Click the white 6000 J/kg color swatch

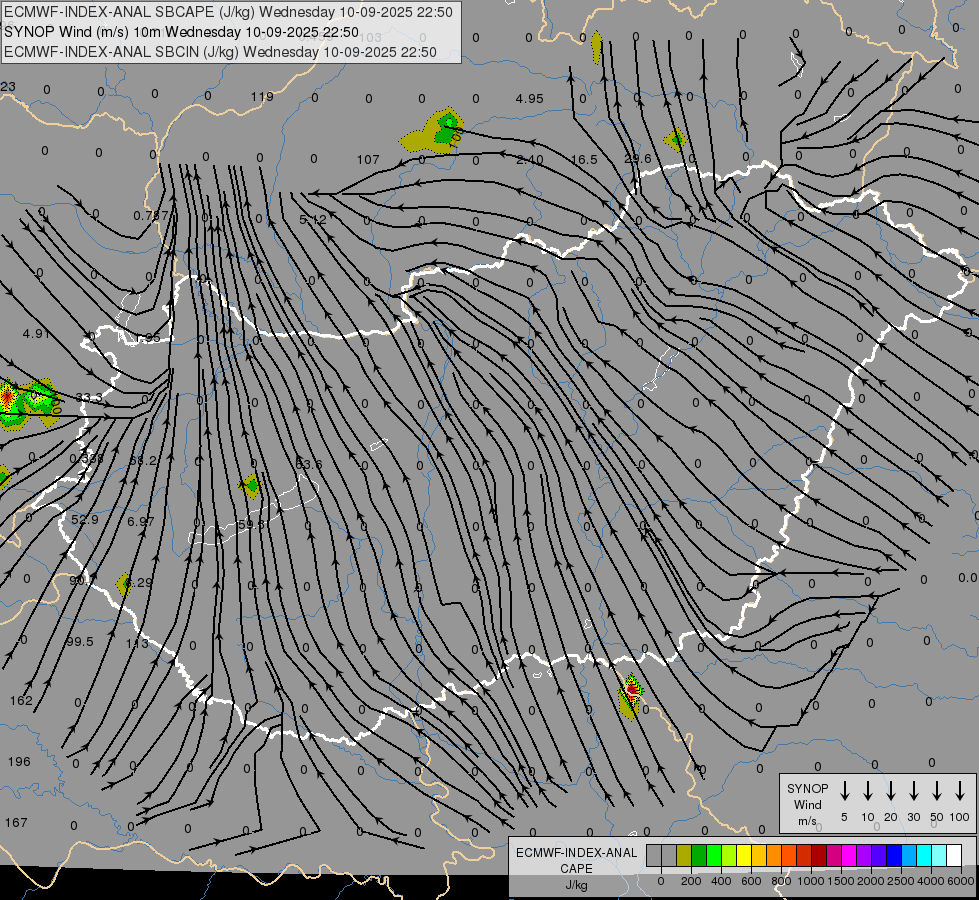(954, 856)
